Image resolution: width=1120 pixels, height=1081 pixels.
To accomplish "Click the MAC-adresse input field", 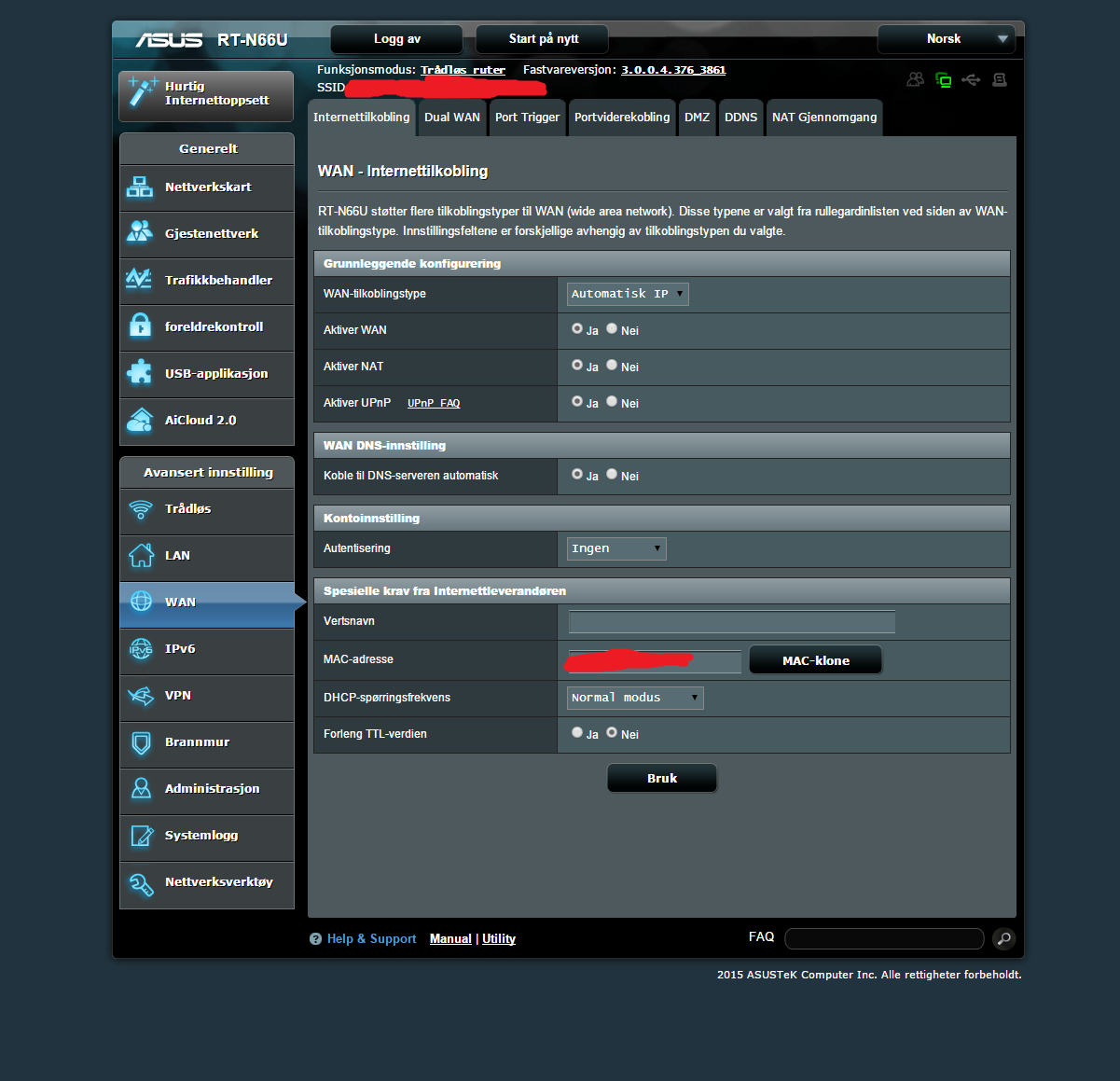I will (x=655, y=660).
